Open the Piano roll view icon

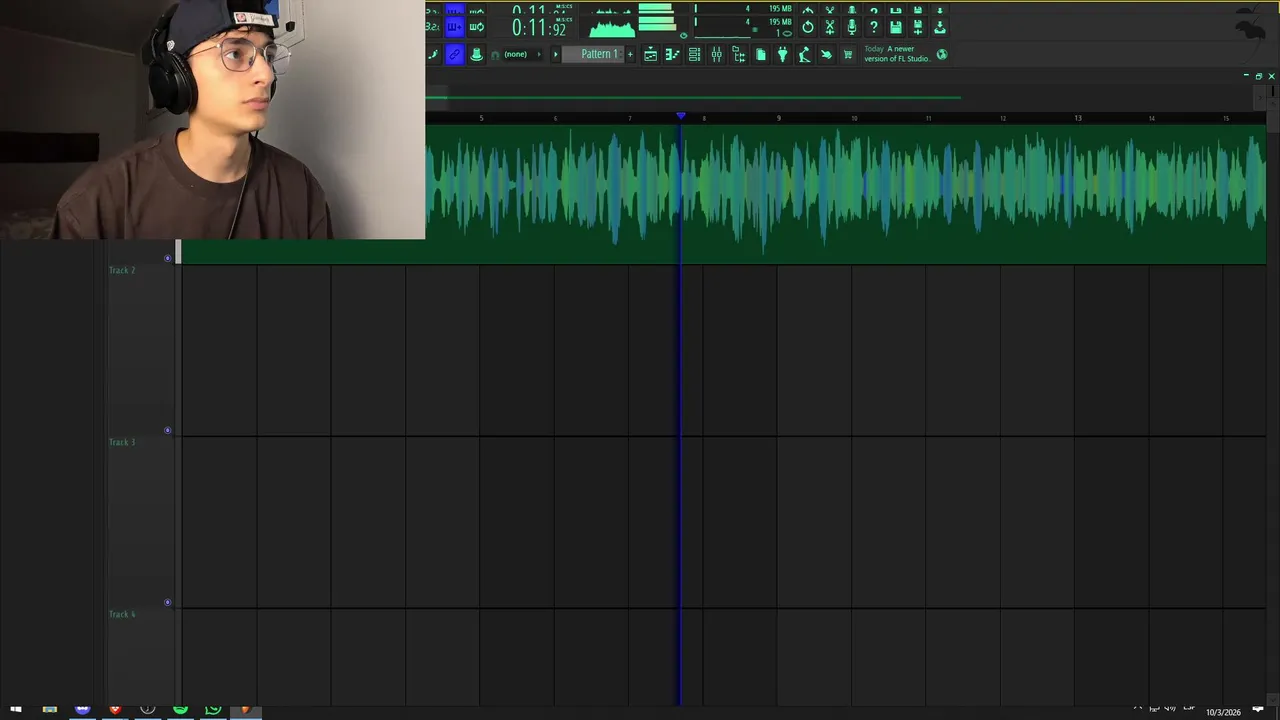pos(672,54)
